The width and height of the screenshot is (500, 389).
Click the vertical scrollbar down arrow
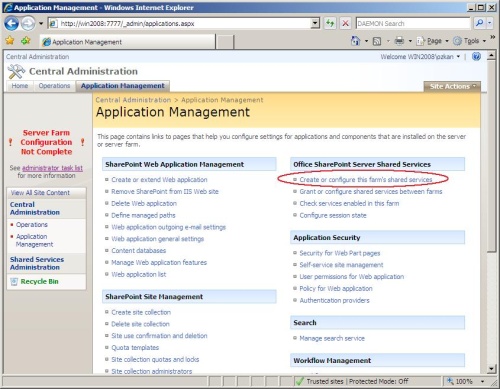pyautogui.click(x=491, y=369)
